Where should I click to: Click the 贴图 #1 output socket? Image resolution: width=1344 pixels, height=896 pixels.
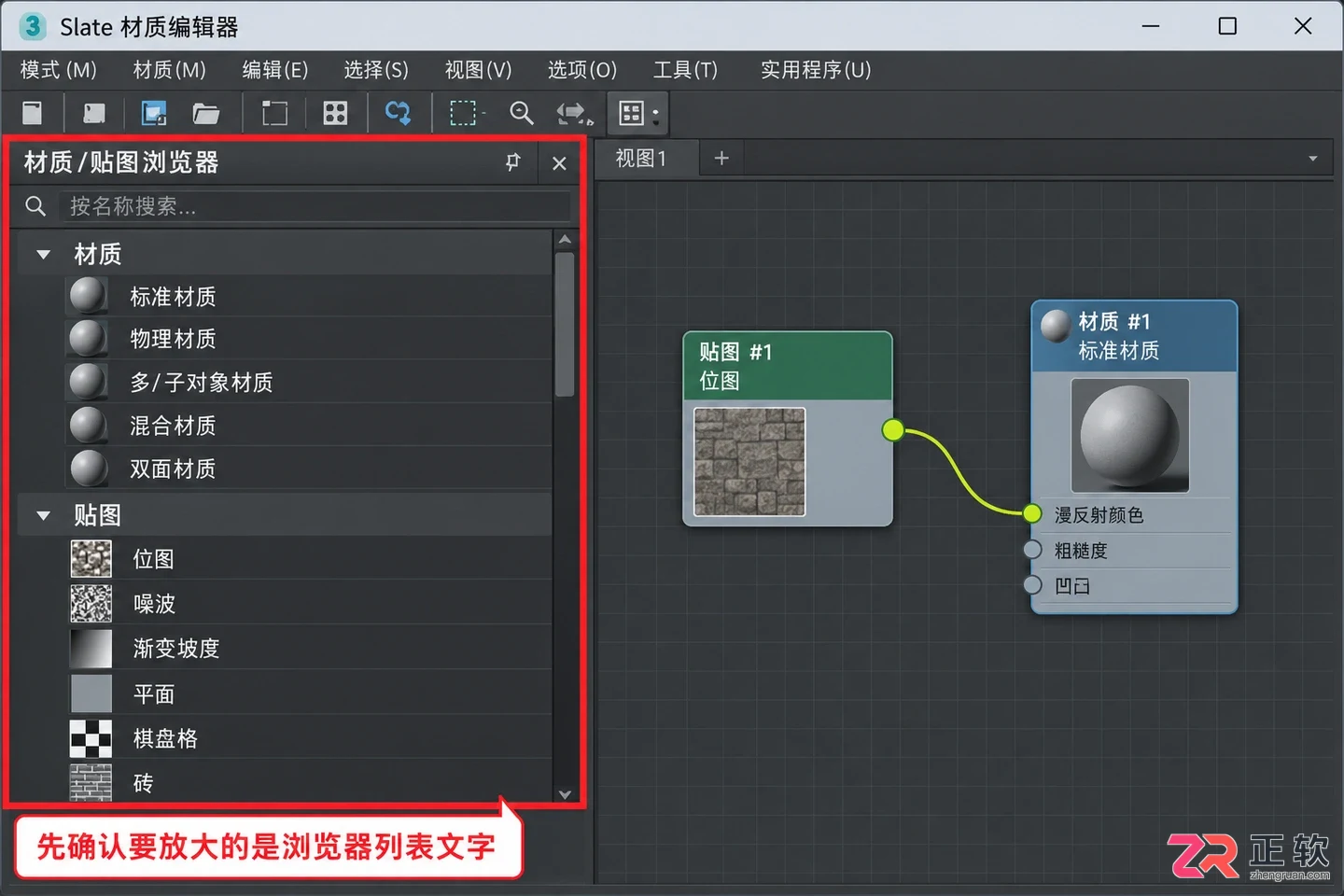[893, 430]
